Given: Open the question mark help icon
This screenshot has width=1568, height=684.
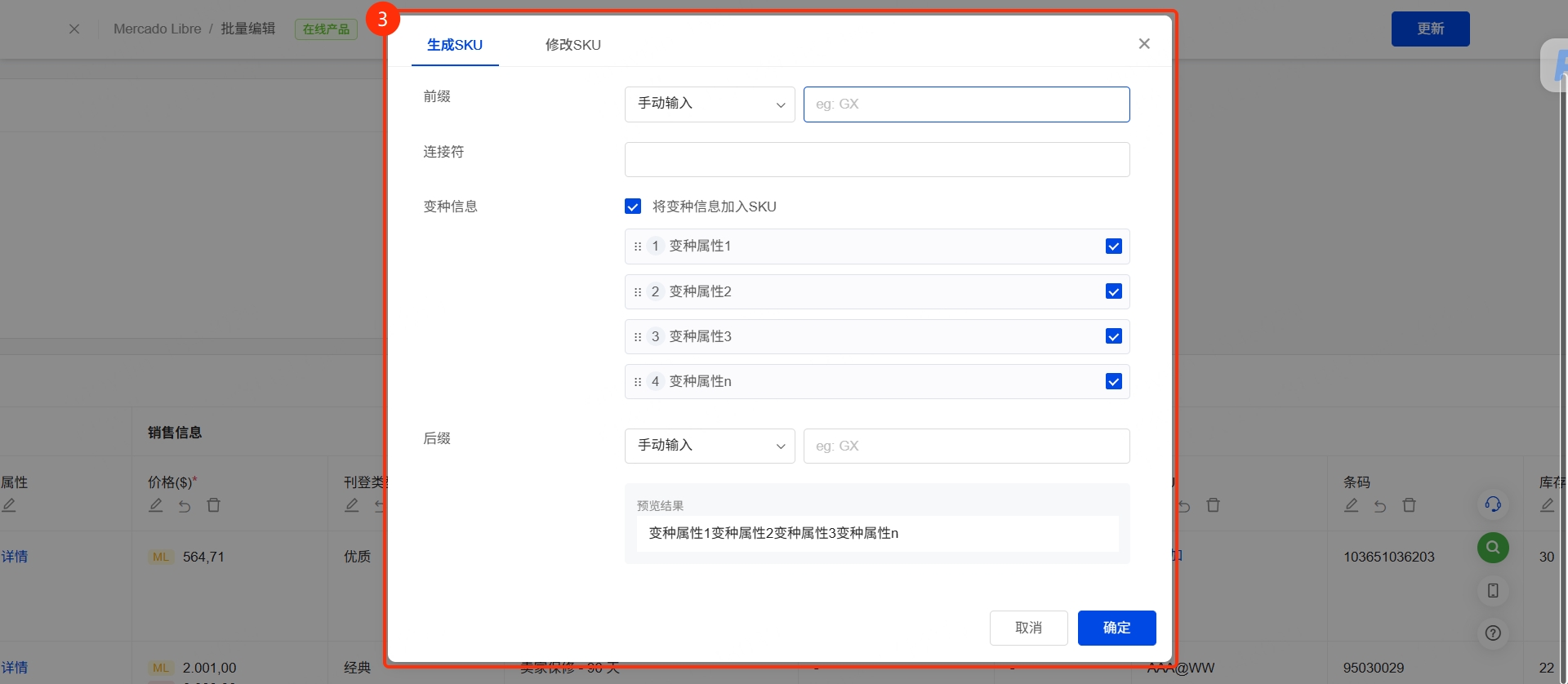Looking at the screenshot, I should 1493,633.
